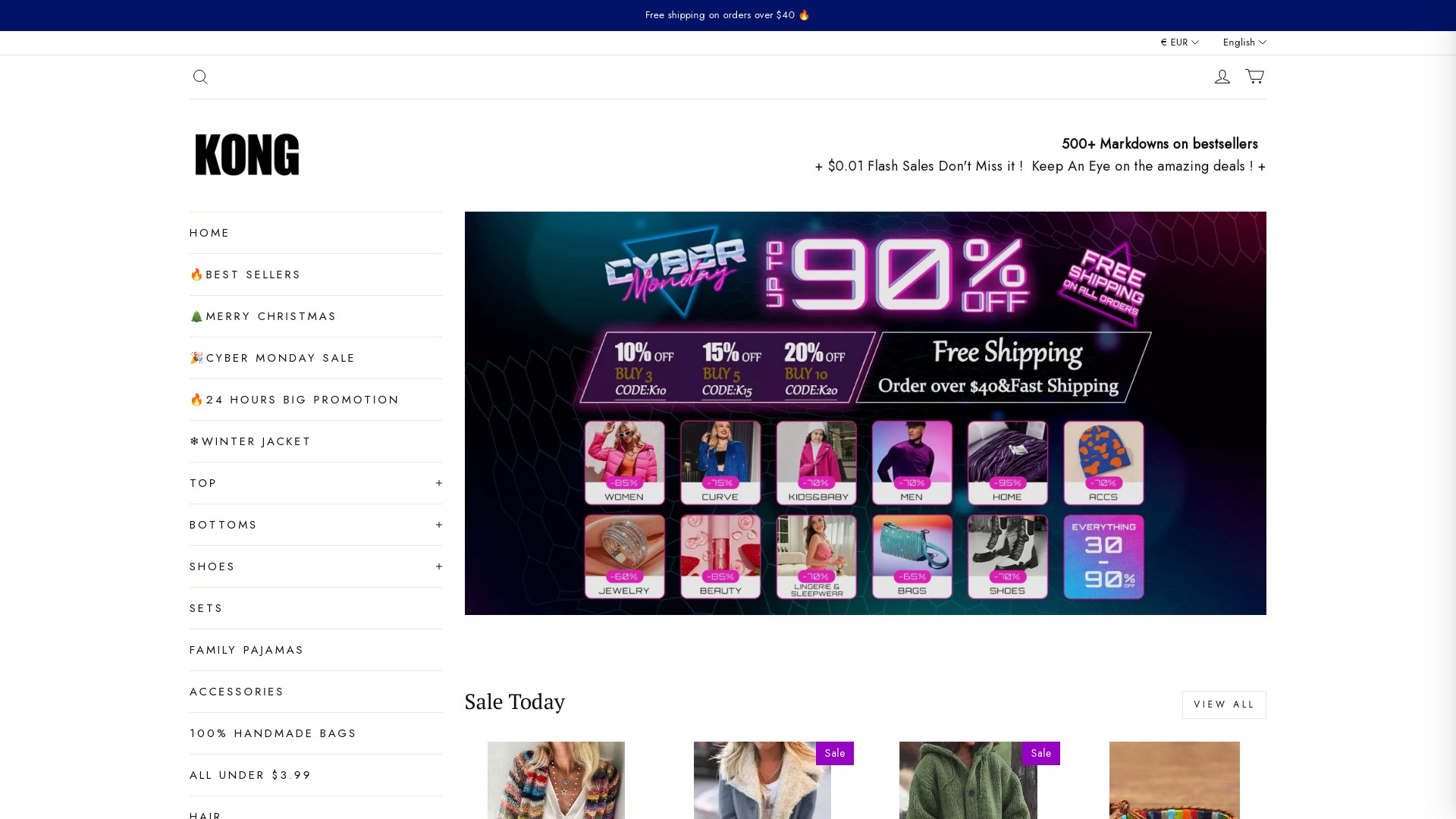Open Accessories category link
The image size is (1456, 819).
click(315, 692)
